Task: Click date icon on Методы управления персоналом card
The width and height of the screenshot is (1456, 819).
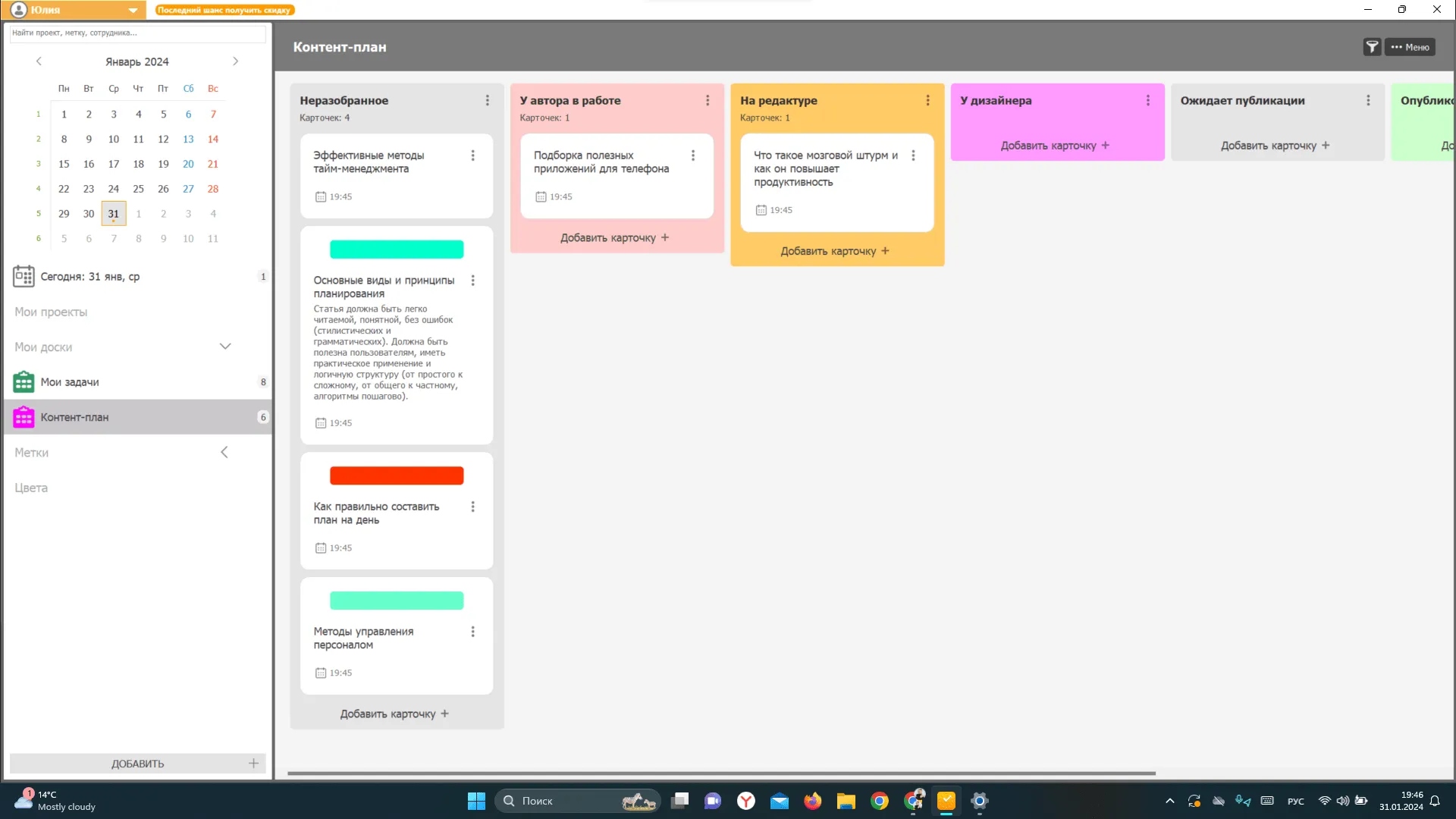Action: pyautogui.click(x=321, y=673)
